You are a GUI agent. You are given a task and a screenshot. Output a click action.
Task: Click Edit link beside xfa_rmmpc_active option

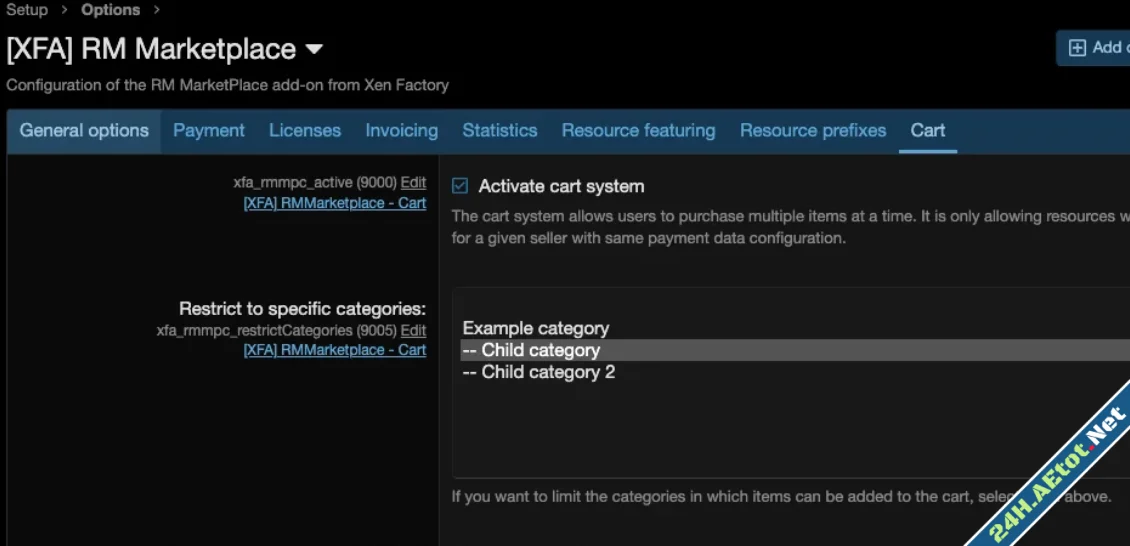coord(413,183)
